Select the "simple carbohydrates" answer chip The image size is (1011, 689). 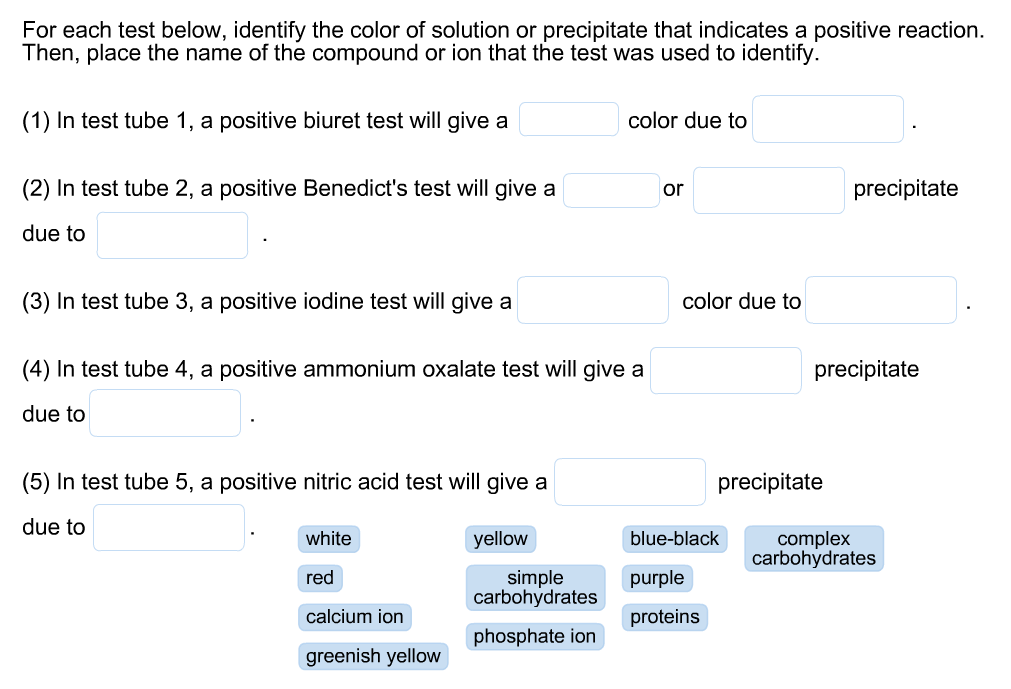coord(535,587)
